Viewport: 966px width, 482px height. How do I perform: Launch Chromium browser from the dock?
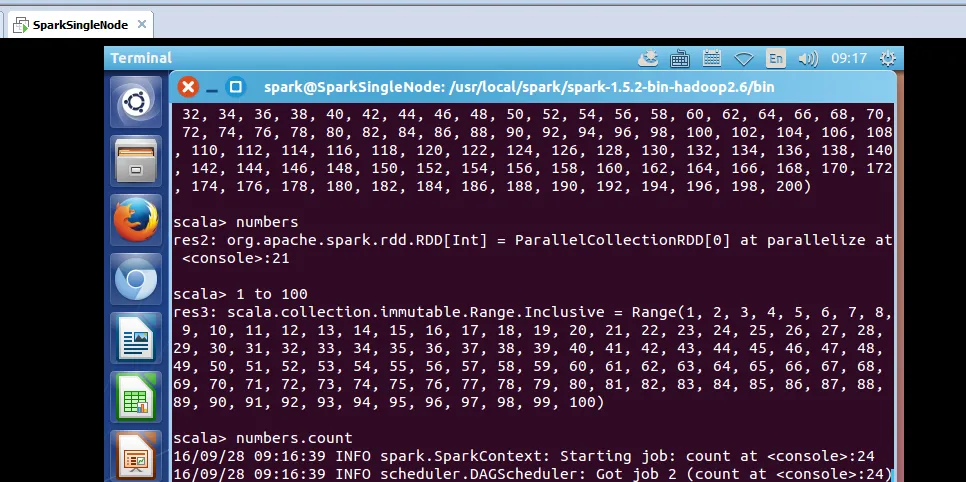pyautogui.click(x=136, y=279)
